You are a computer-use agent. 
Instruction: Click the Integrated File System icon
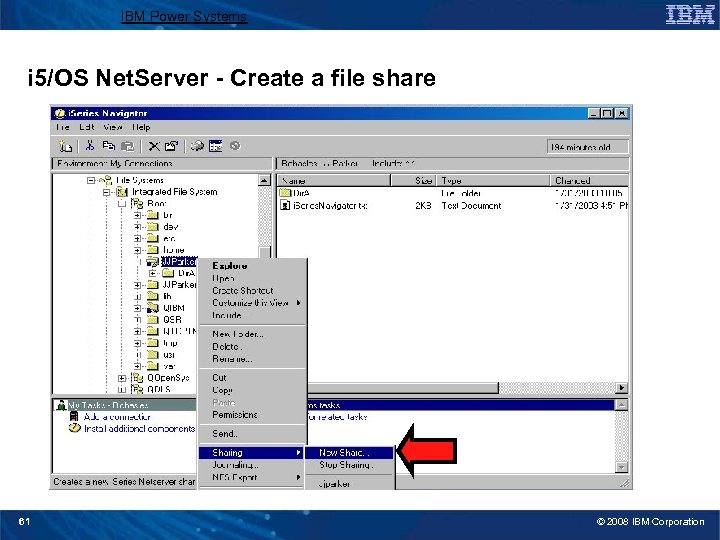pos(122,192)
